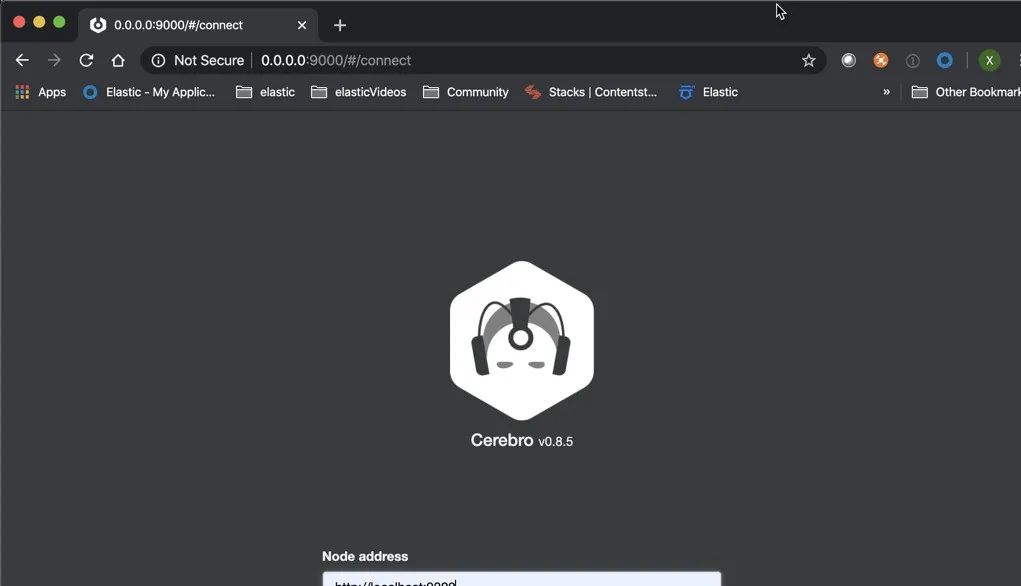This screenshot has width=1021, height=586.
Task: Open the Community bookmark folder
Action: (466, 92)
